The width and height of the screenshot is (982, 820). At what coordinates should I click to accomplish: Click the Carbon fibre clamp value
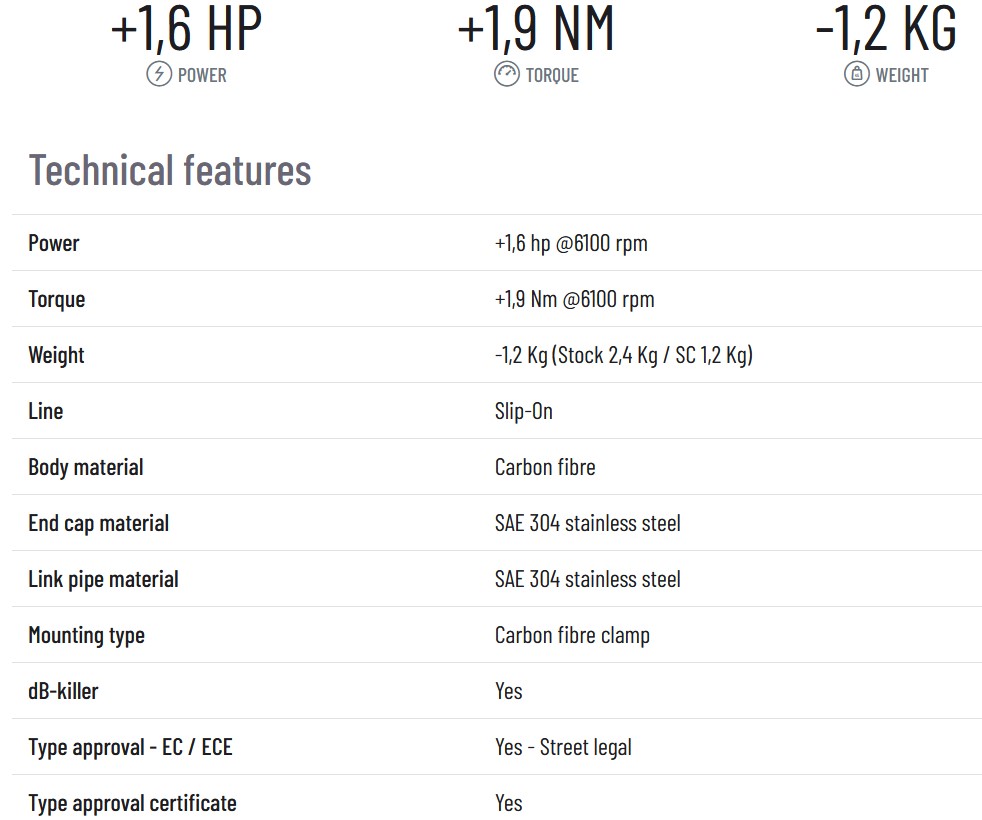point(572,635)
